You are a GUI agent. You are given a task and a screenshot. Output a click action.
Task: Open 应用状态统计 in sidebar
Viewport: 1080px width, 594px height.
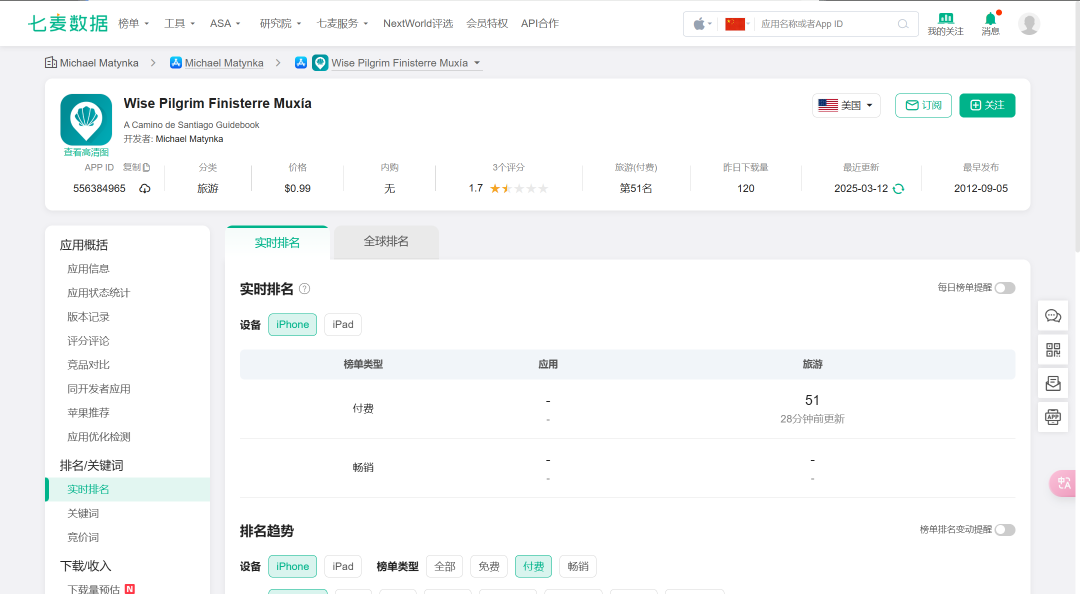[98, 293]
